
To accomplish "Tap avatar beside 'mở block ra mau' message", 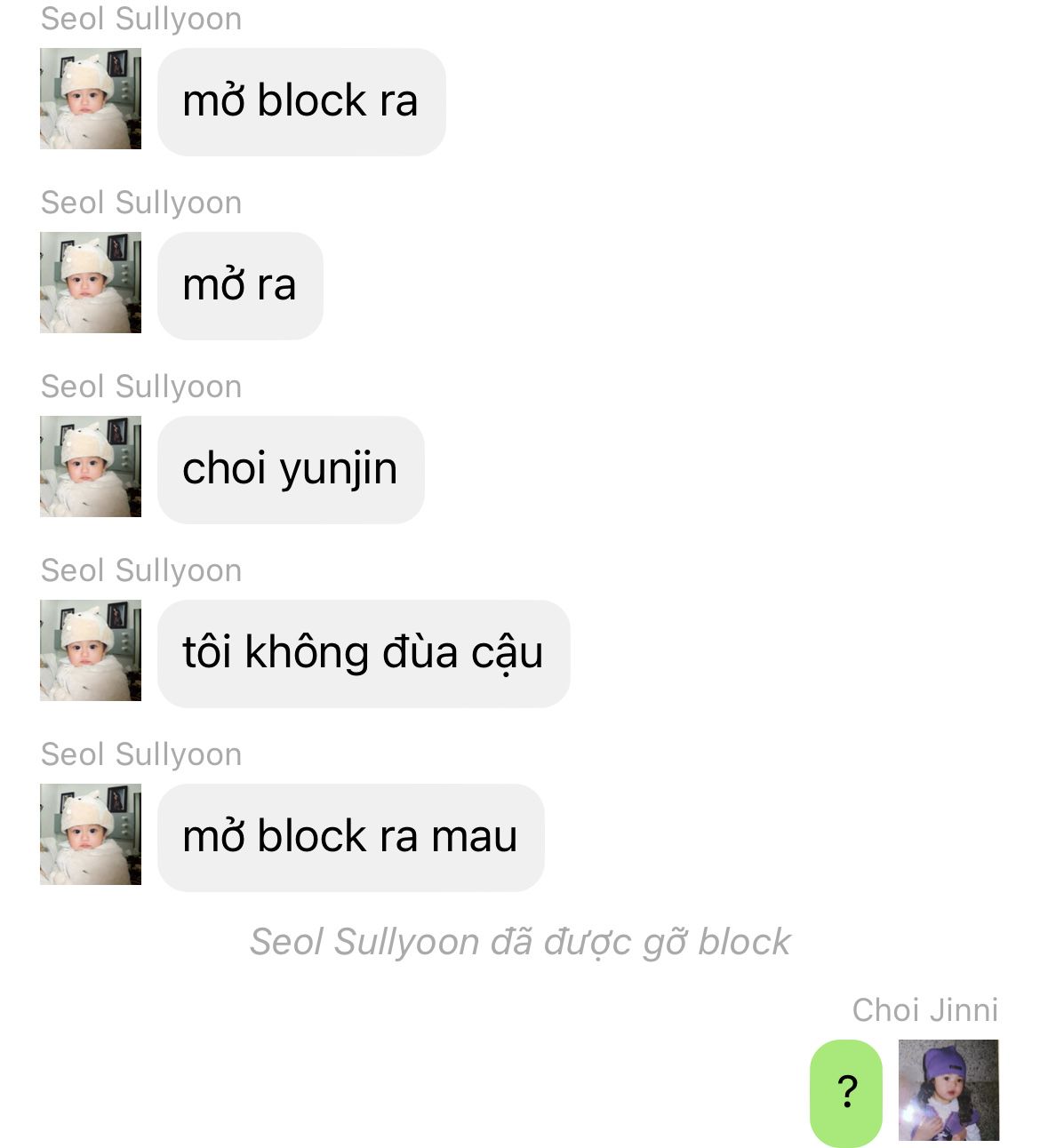I will coord(91,834).
